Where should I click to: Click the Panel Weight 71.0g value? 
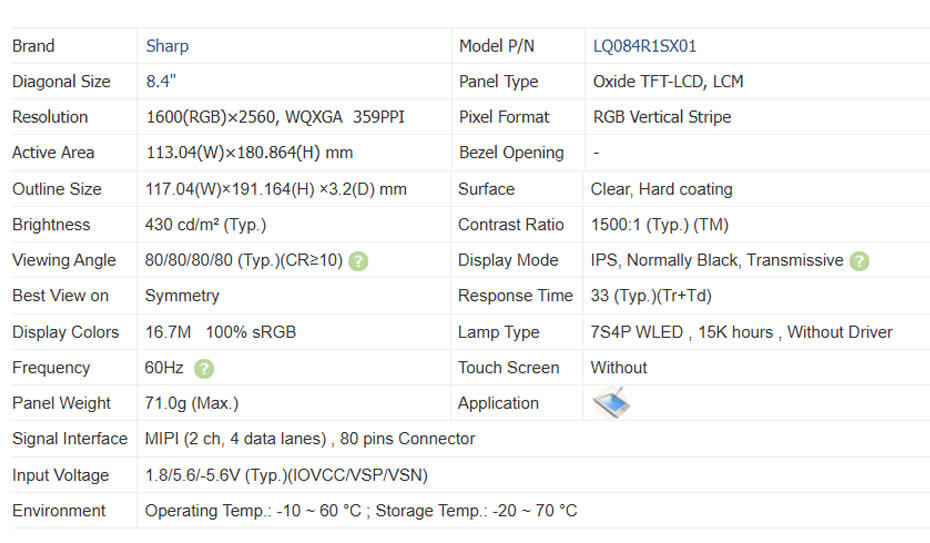click(191, 404)
